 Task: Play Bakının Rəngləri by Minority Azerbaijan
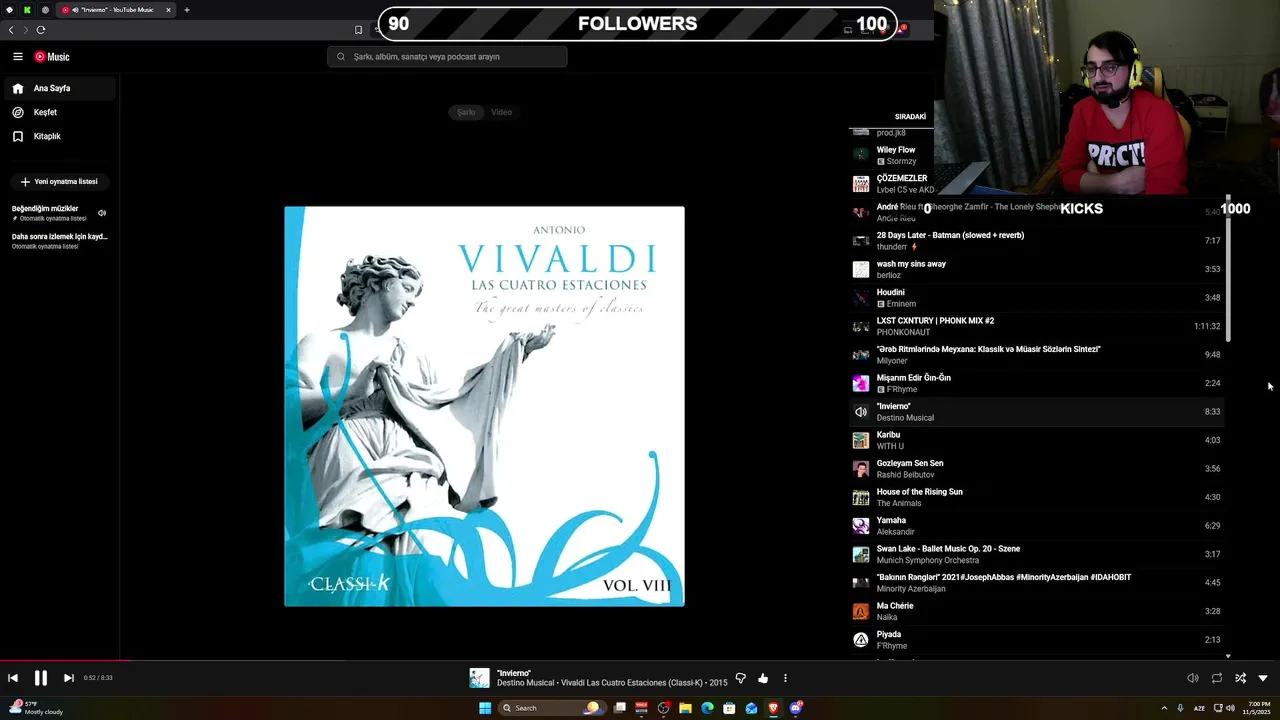(1036, 583)
